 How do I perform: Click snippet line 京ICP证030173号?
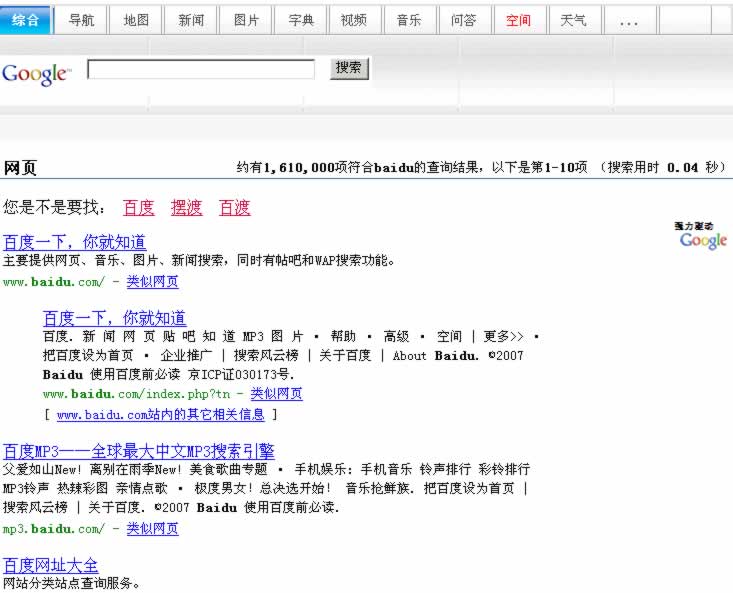[x=241, y=375]
